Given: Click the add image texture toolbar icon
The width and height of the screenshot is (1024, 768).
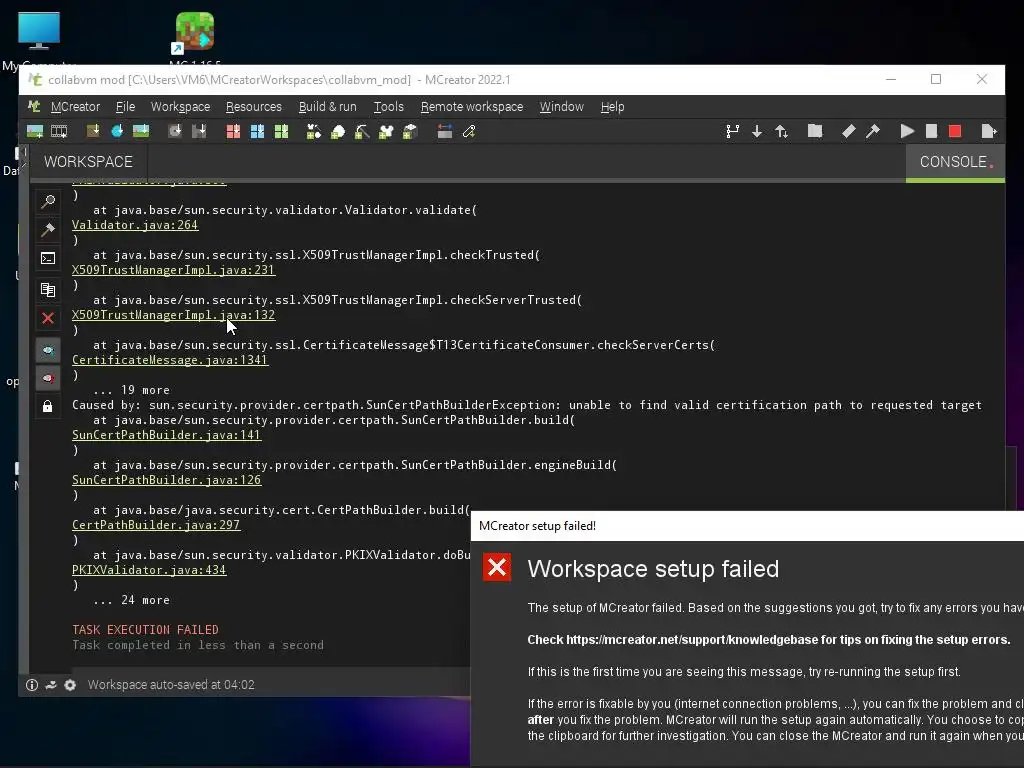Looking at the screenshot, I should point(35,132).
